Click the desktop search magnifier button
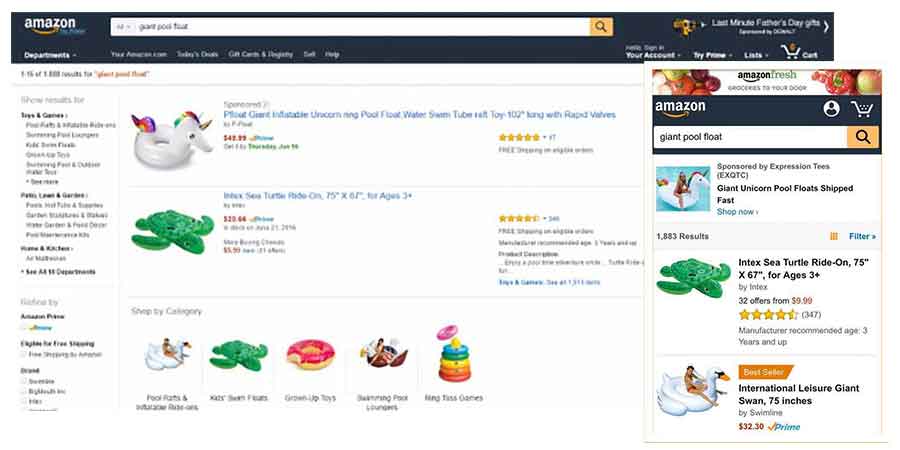This screenshot has height=450, width=900. click(601, 27)
